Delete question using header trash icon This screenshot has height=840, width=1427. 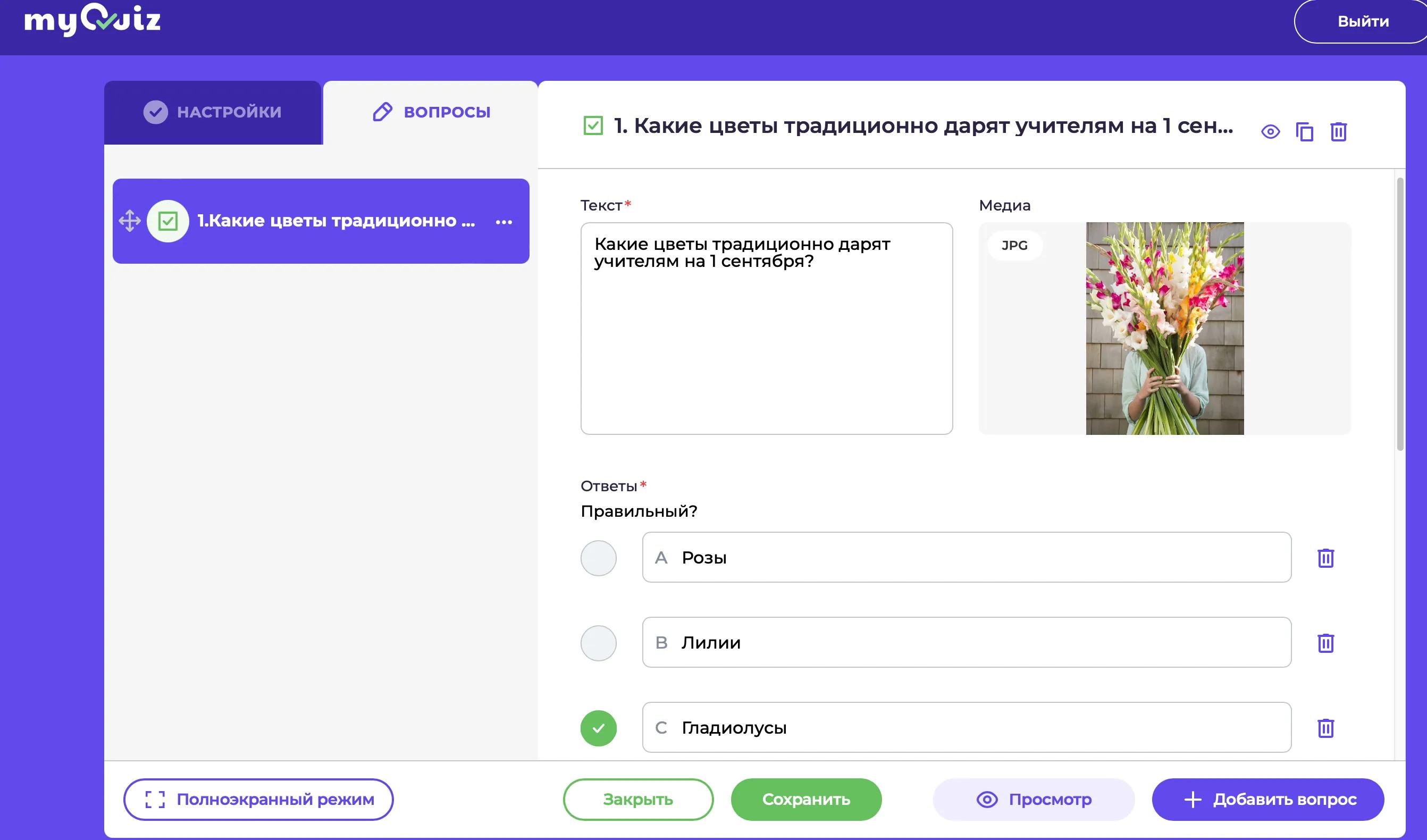[x=1338, y=132]
